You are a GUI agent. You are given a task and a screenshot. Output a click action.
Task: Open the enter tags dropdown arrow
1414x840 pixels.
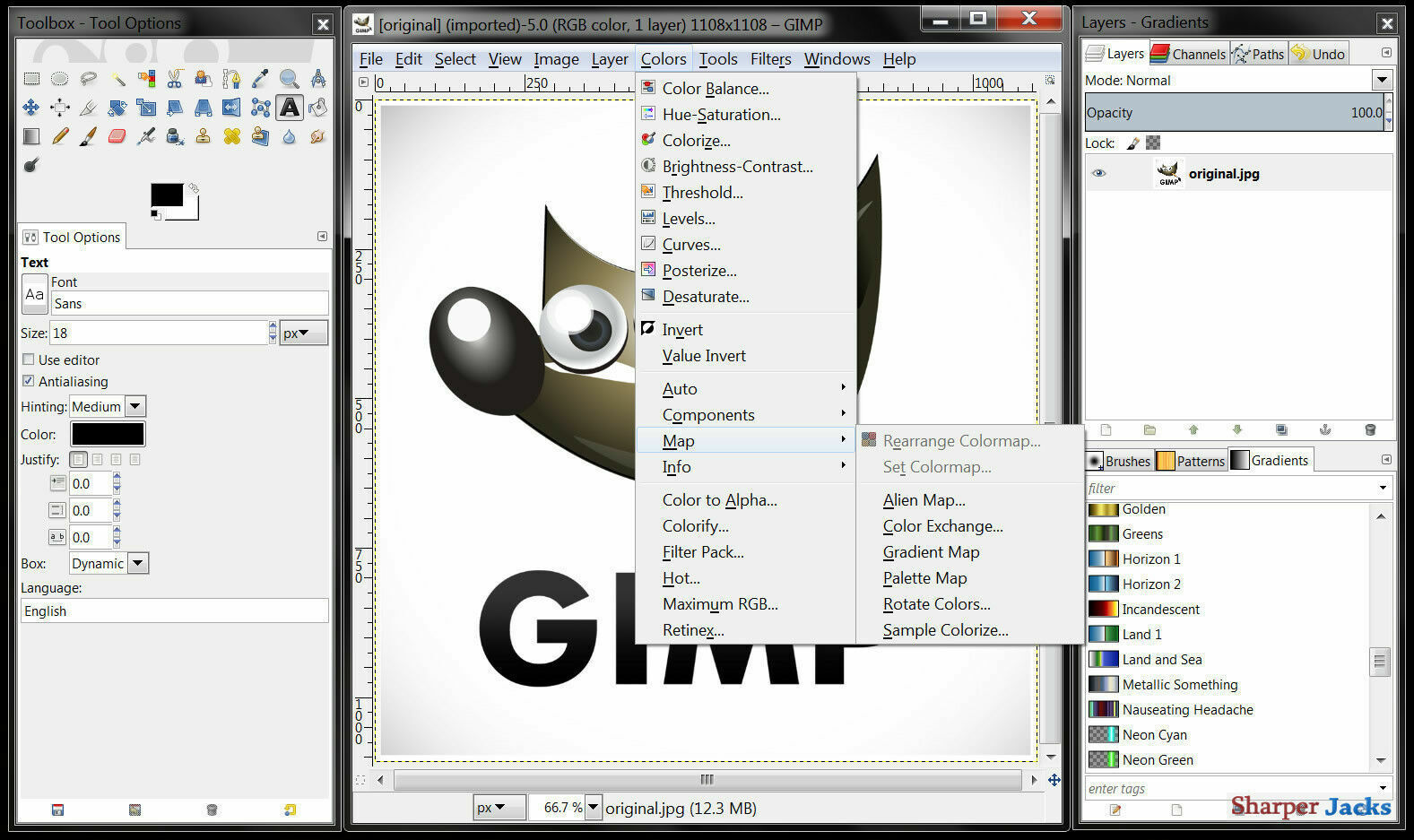[1383, 788]
